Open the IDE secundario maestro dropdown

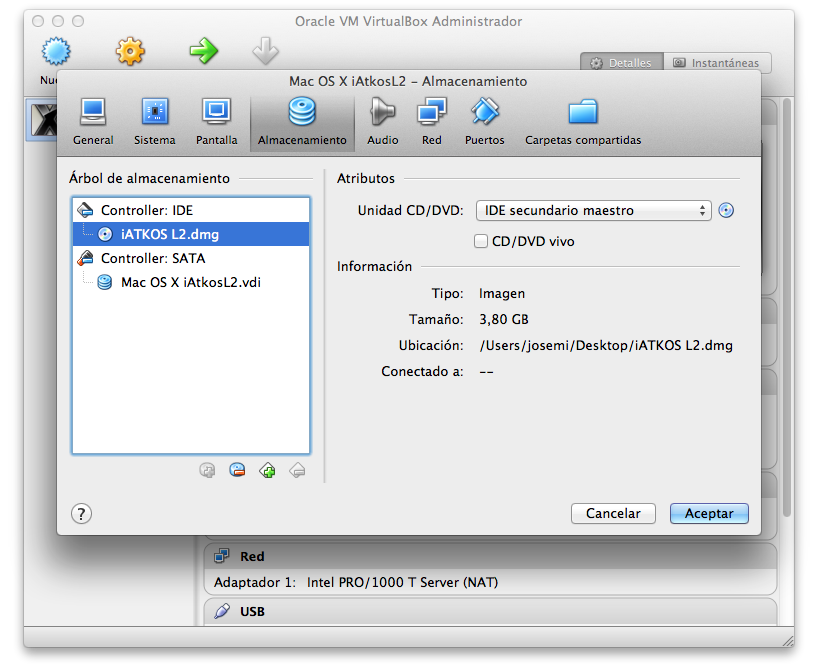pos(593,210)
